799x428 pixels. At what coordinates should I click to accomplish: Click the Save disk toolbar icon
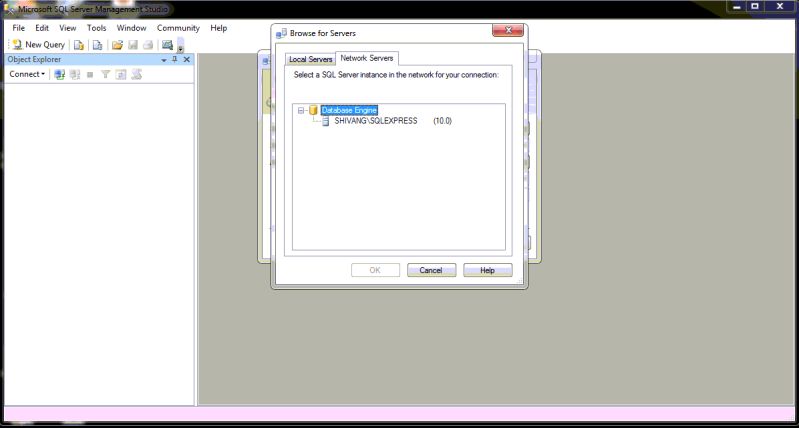point(133,45)
